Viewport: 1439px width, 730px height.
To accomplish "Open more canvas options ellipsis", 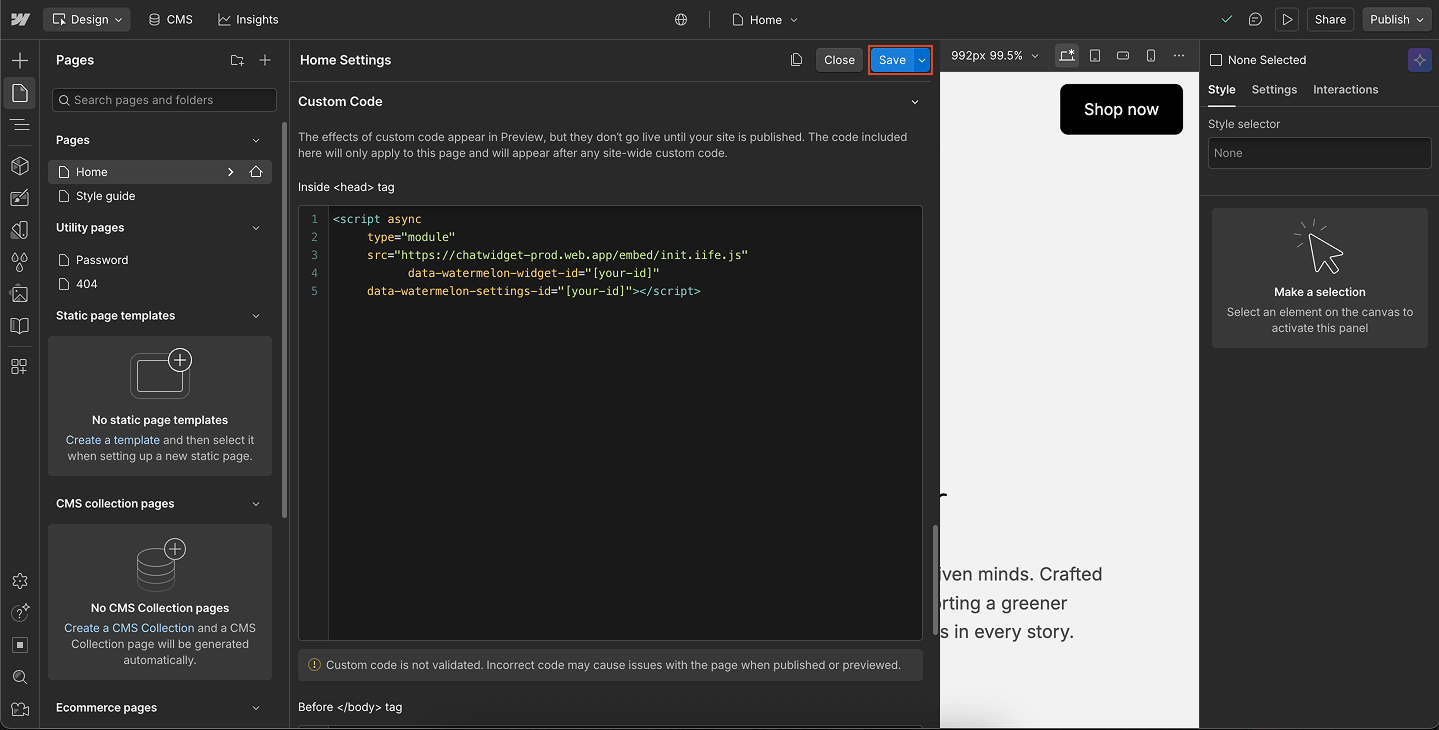I will pyautogui.click(x=1179, y=56).
